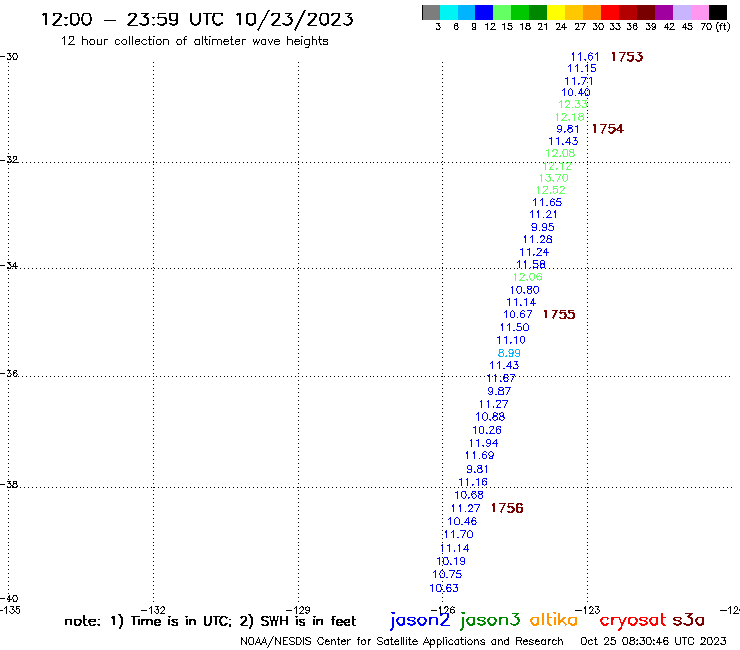Click the wave height value 11.50
Viewport: 740px width, 650px height.
515,328
